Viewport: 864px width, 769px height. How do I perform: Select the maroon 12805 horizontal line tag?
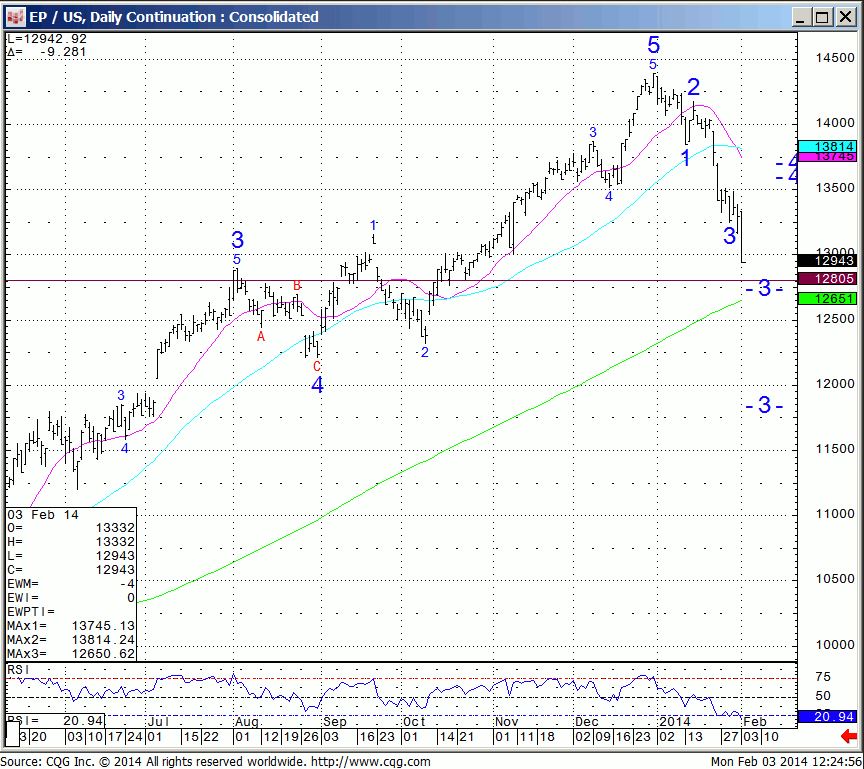tap(834, 280)
